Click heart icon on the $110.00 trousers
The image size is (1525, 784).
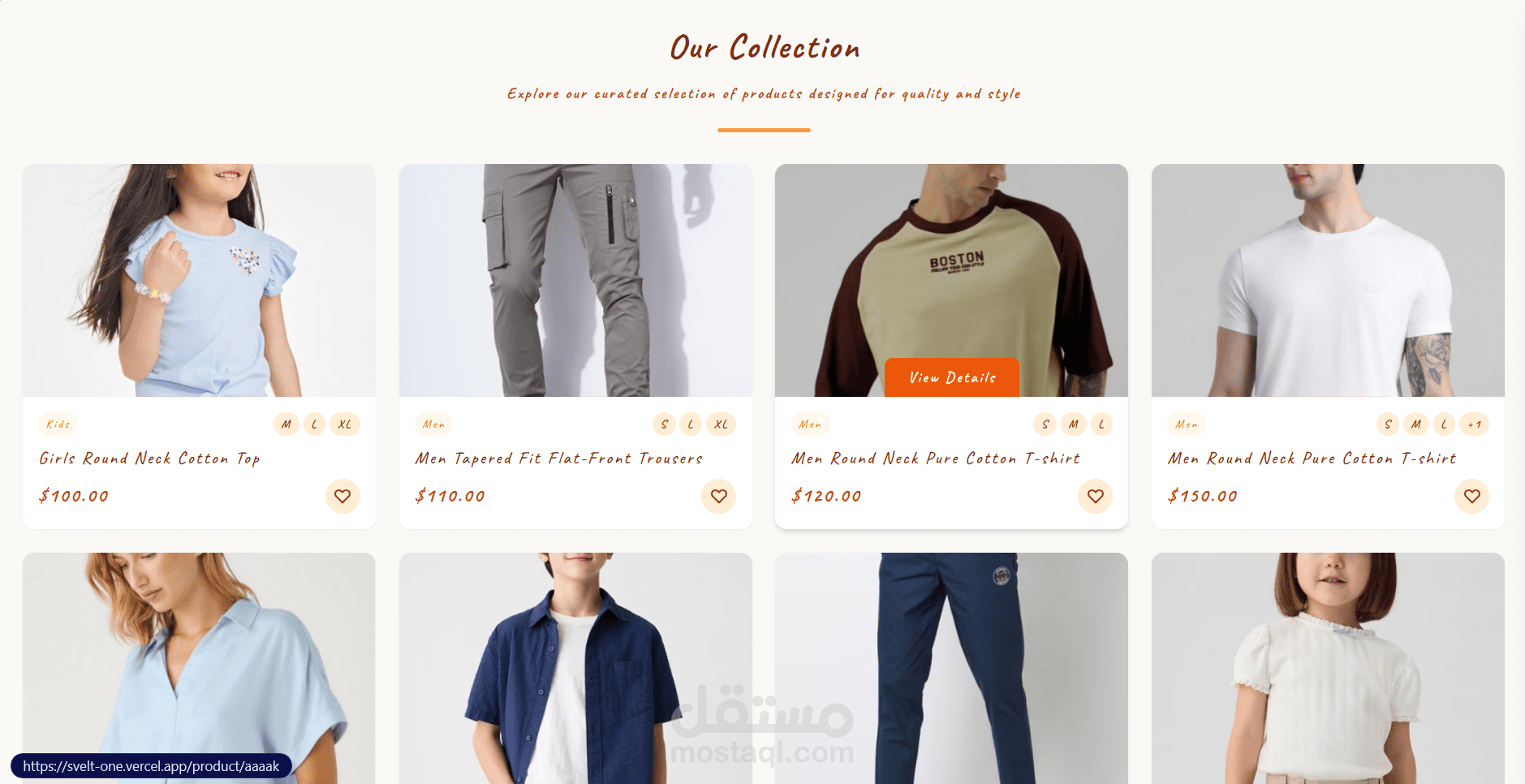point(719,496)
